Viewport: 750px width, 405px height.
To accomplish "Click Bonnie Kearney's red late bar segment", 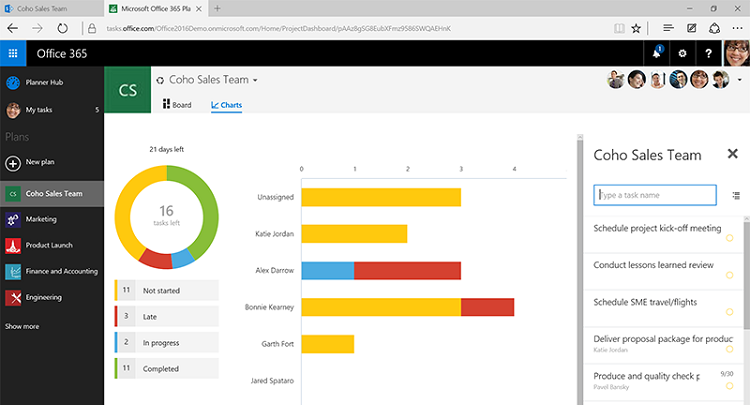I will pyautogui.click(x=487, y=307).
